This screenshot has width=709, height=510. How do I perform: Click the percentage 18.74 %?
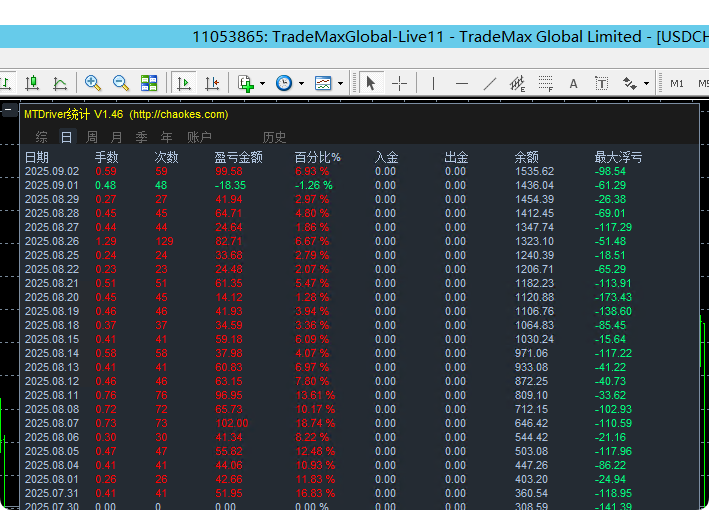click(x=315, y=424)
